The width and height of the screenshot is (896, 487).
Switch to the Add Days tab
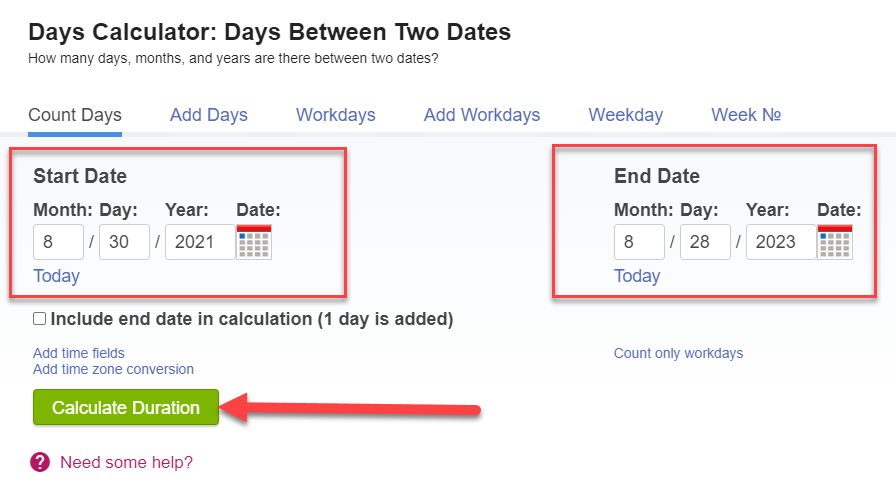(x=209, y=115)
